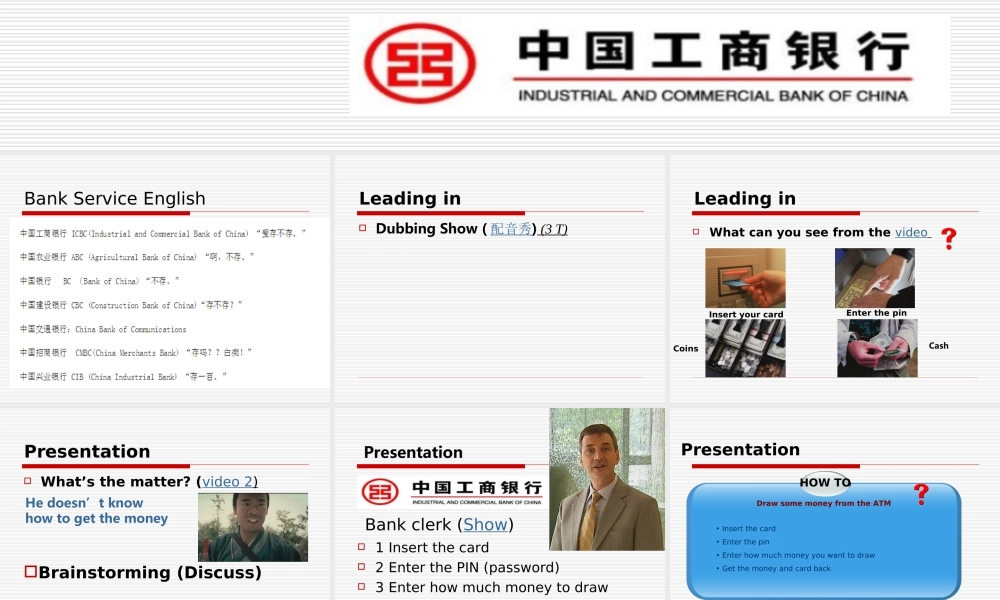The image size is (1000, 600).
Task: Click the 'What can you see from the' text
Action: 800,232
